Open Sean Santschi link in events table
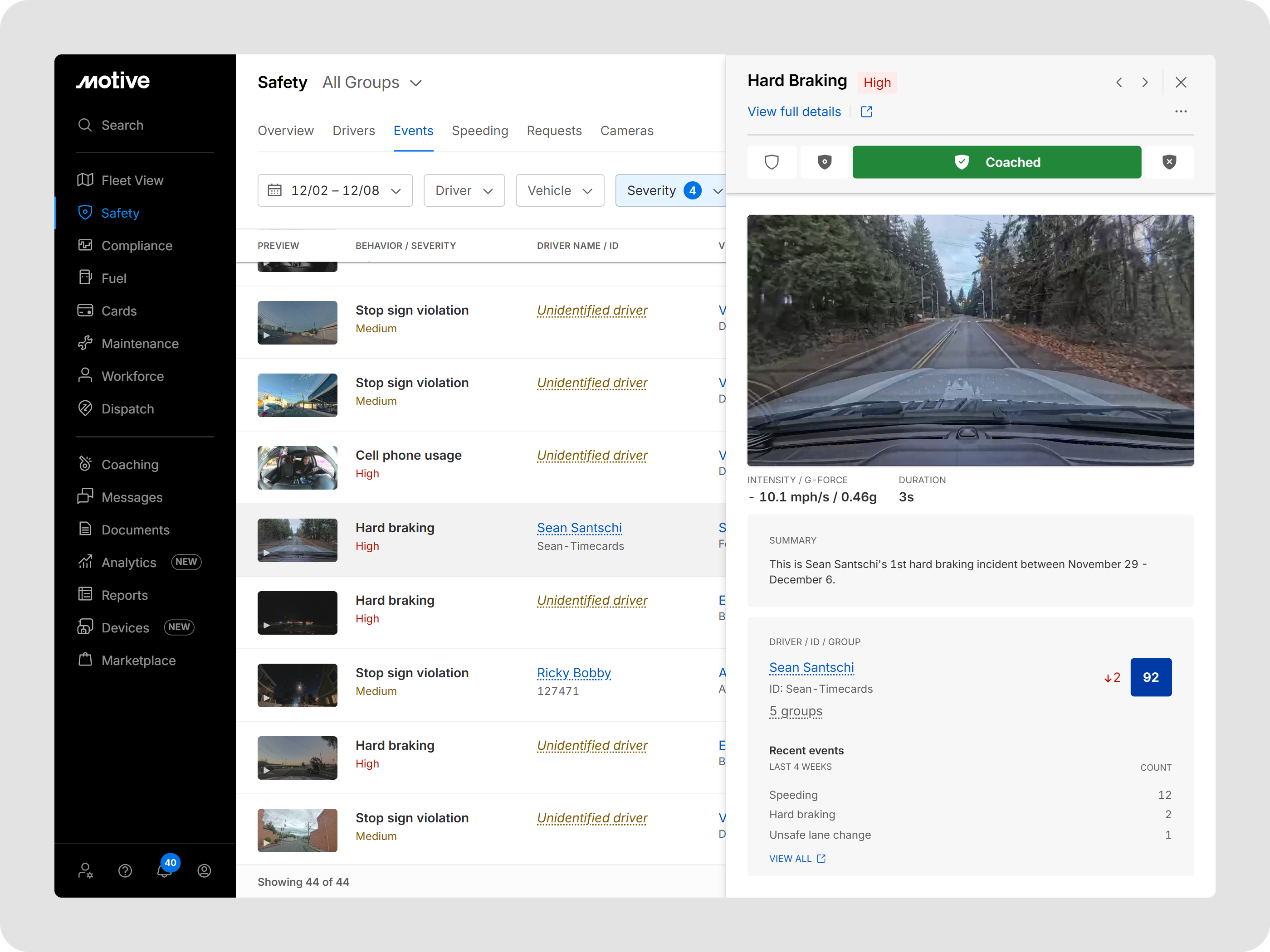1270x952 pixels. [579, 528]
